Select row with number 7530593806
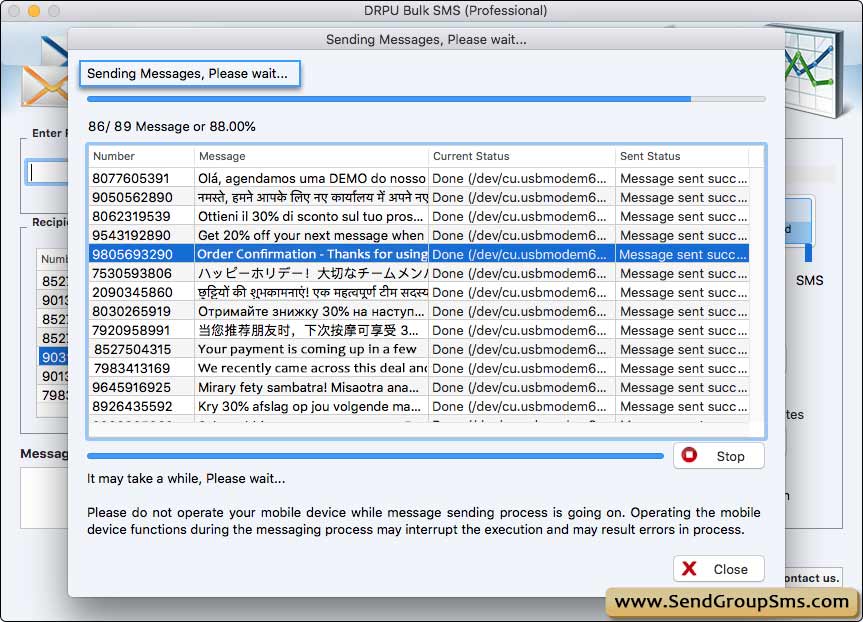 click(x=419, y=273)
